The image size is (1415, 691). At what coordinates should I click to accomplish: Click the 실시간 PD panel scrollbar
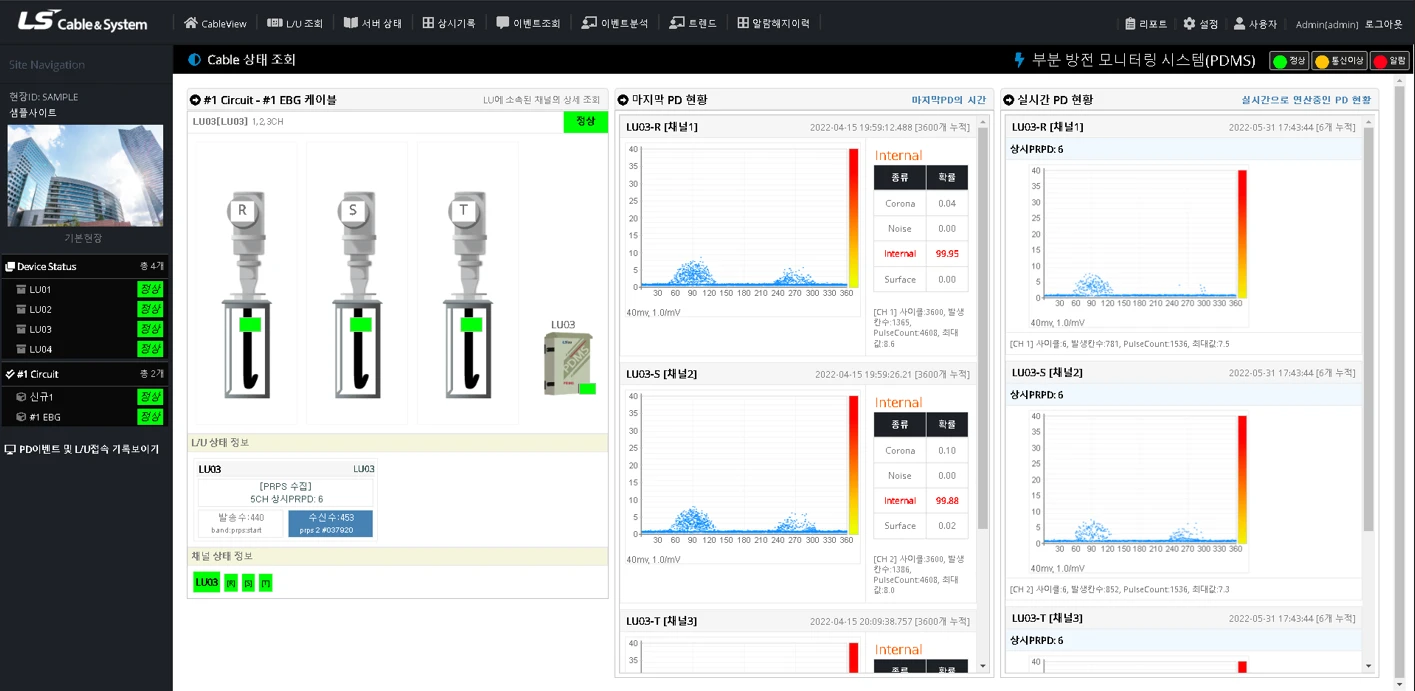tap(1369, 330)
